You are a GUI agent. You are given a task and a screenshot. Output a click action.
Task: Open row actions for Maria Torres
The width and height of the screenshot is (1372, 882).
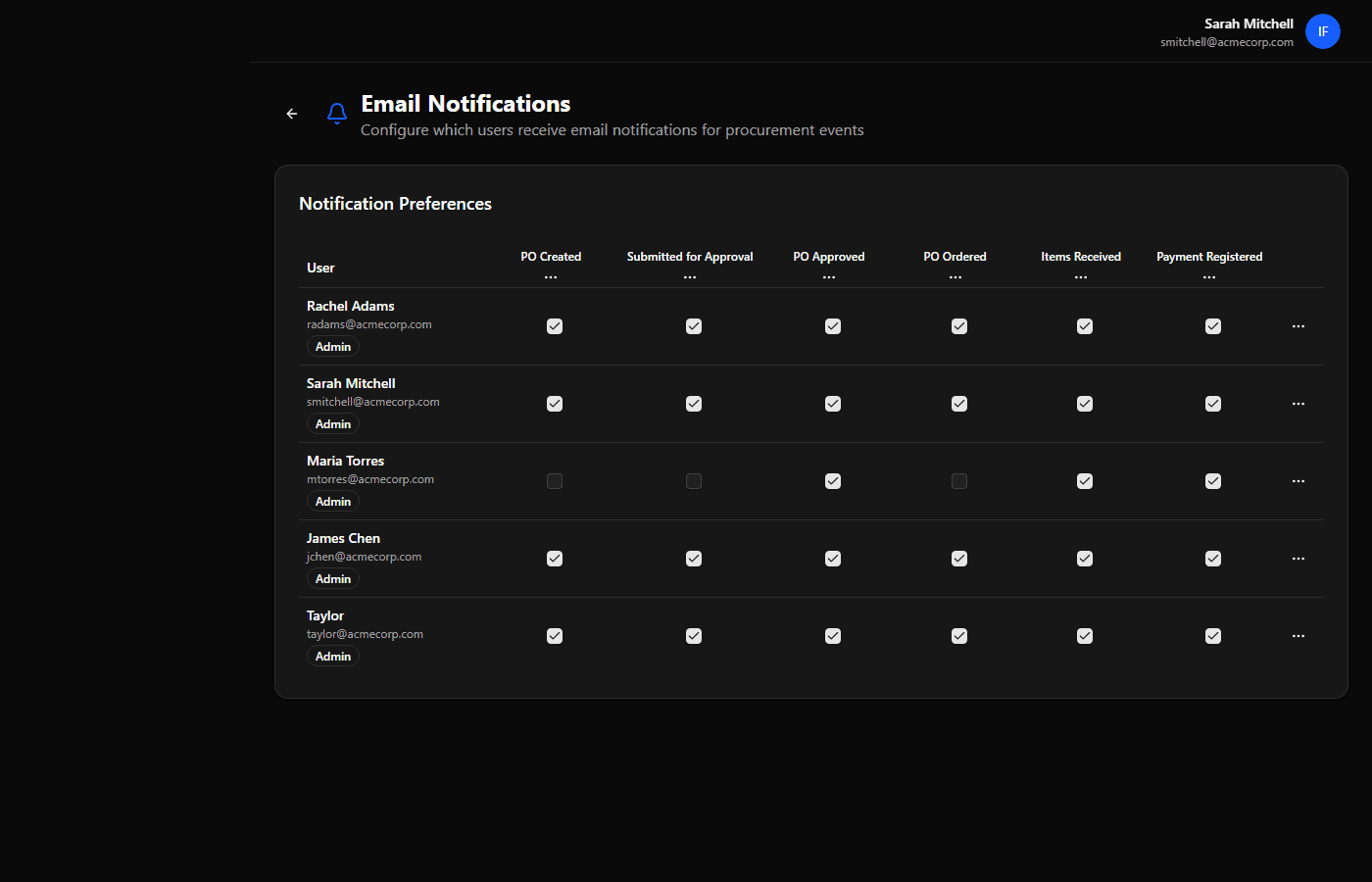coord(1298,480)
